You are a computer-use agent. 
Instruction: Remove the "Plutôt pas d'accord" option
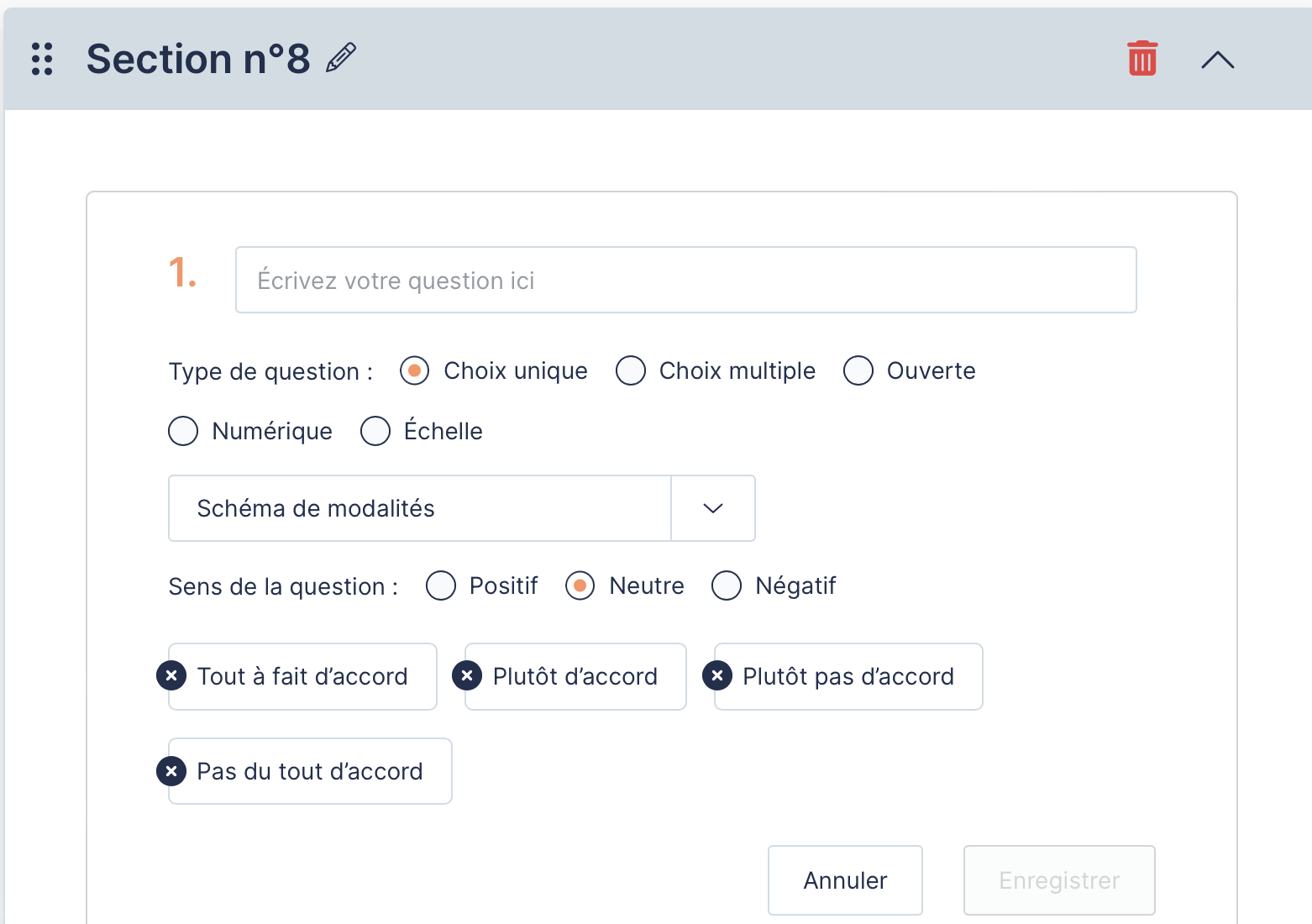click(716, 675)
